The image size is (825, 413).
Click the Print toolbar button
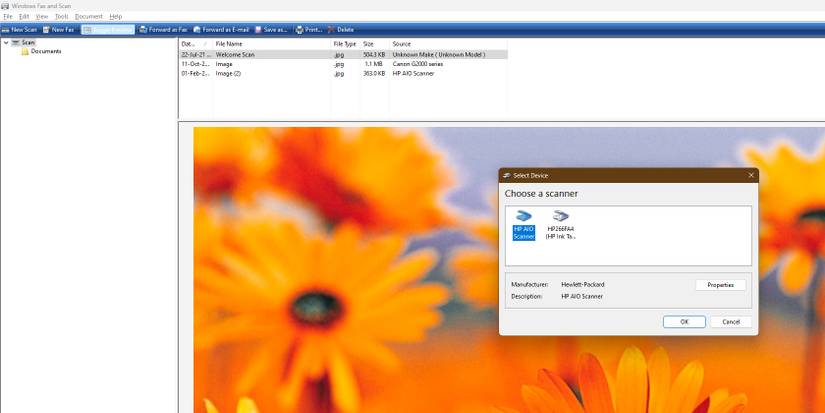click(x=309, y=30)
